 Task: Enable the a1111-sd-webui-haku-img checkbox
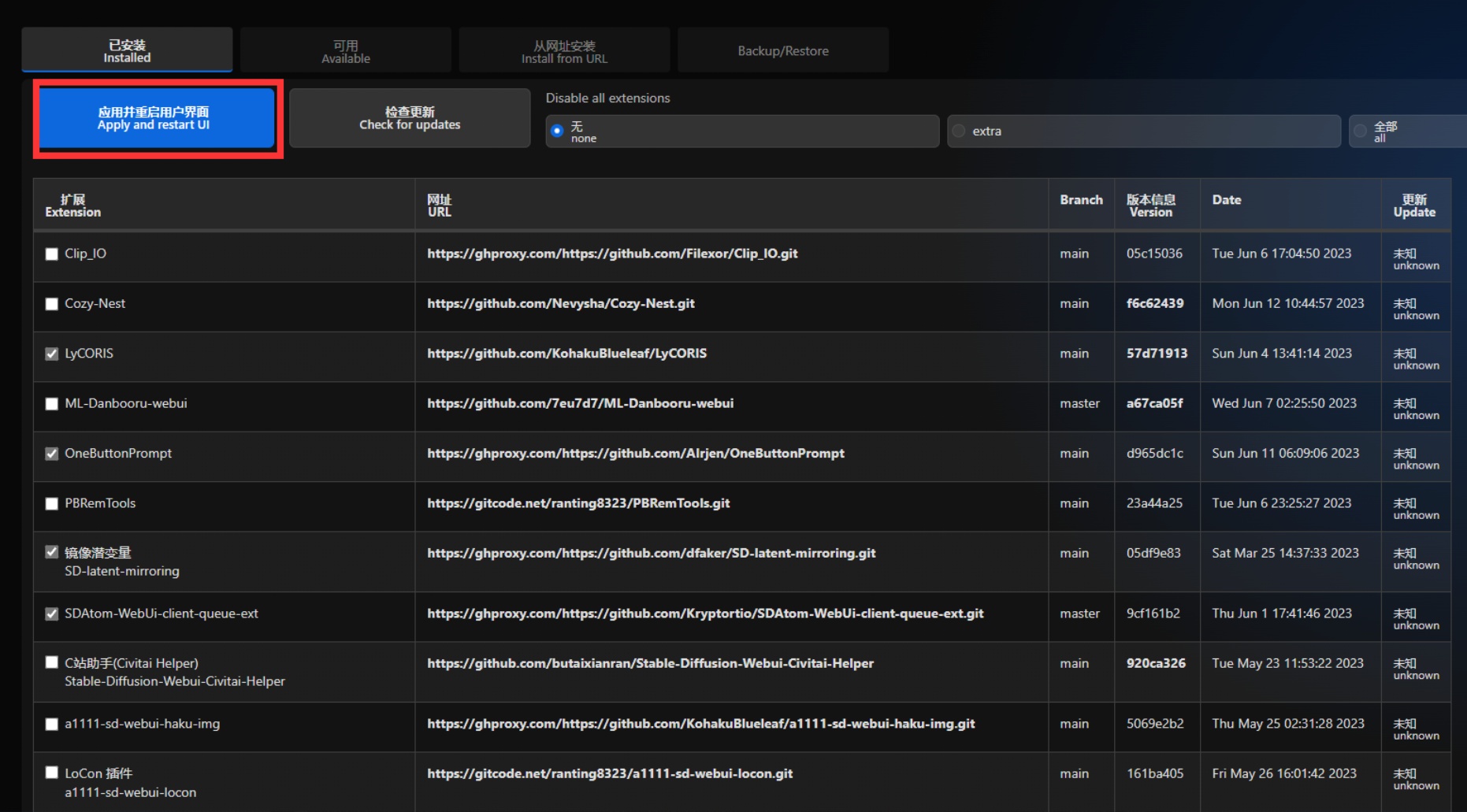[x=52, y=724]
